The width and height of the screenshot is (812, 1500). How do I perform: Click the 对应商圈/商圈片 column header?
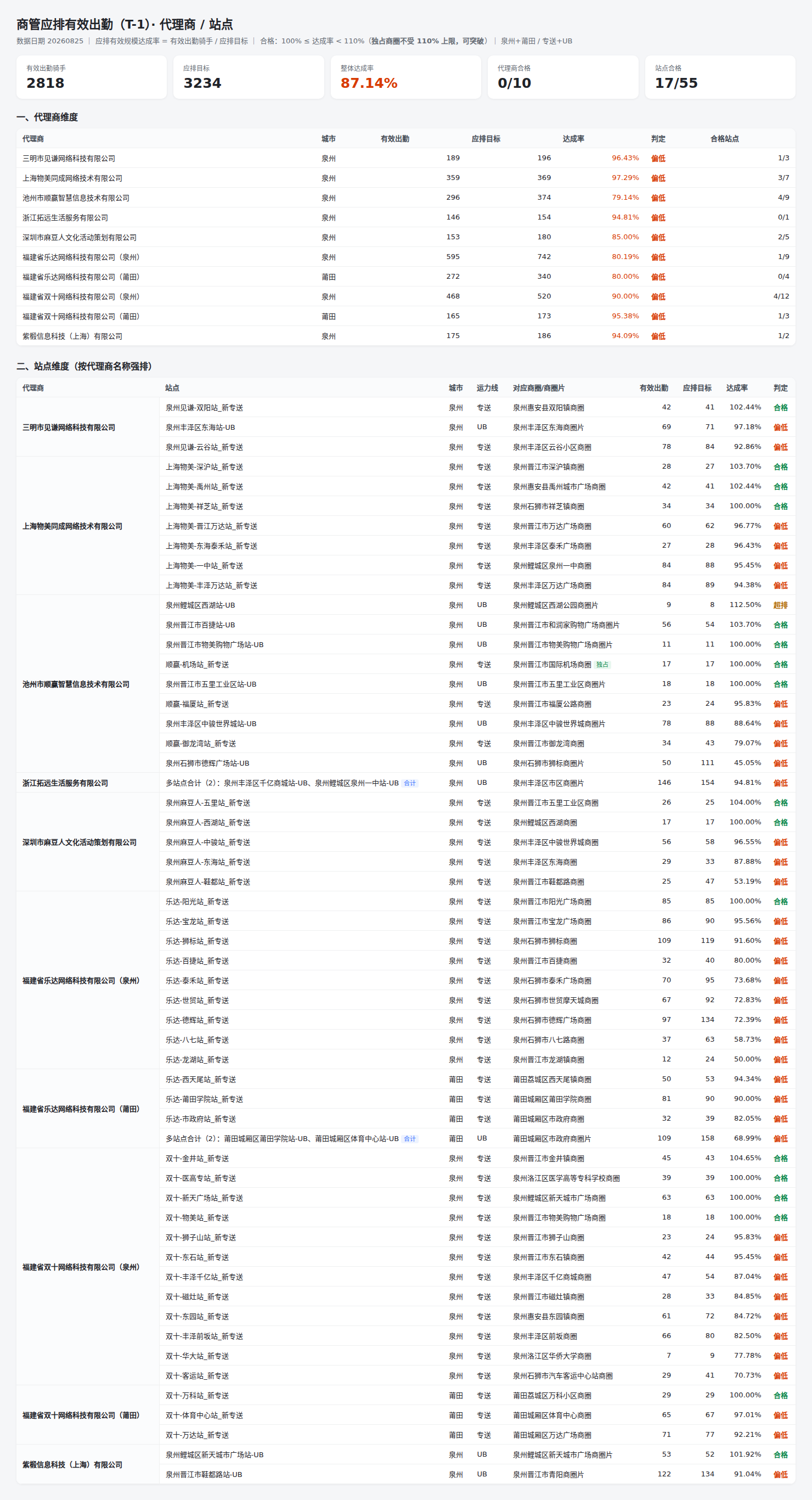pyautogui.click(x=538, y=388)
